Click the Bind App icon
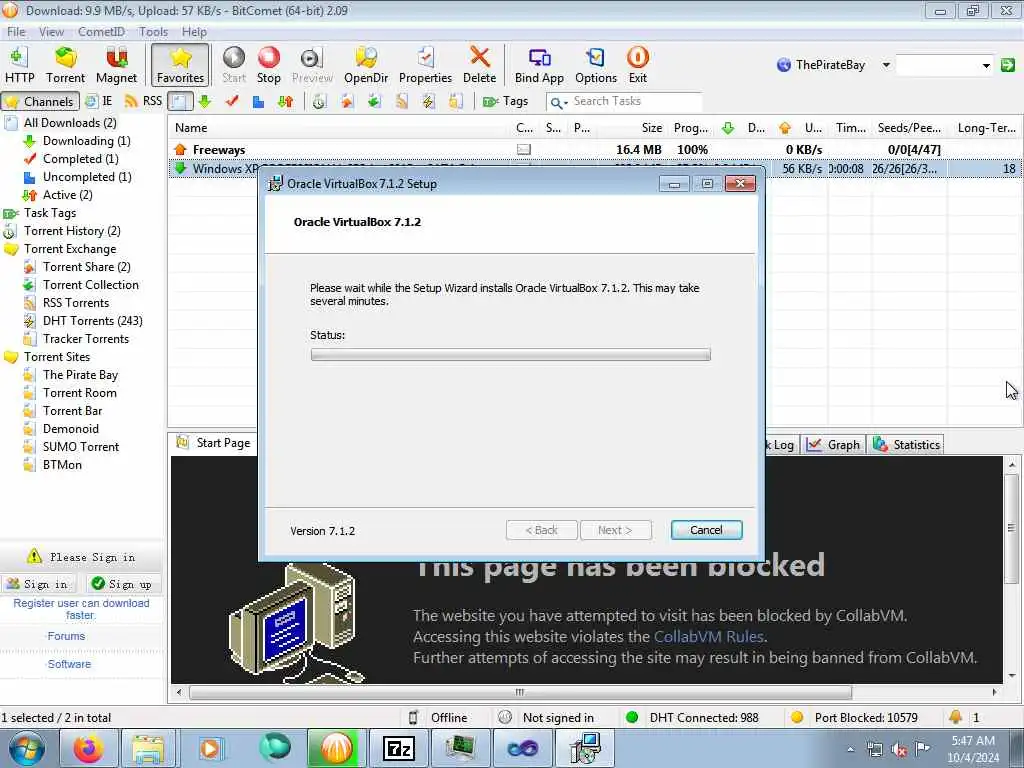The height and width of the screenshot is (768, 1024). click(539, 65)
